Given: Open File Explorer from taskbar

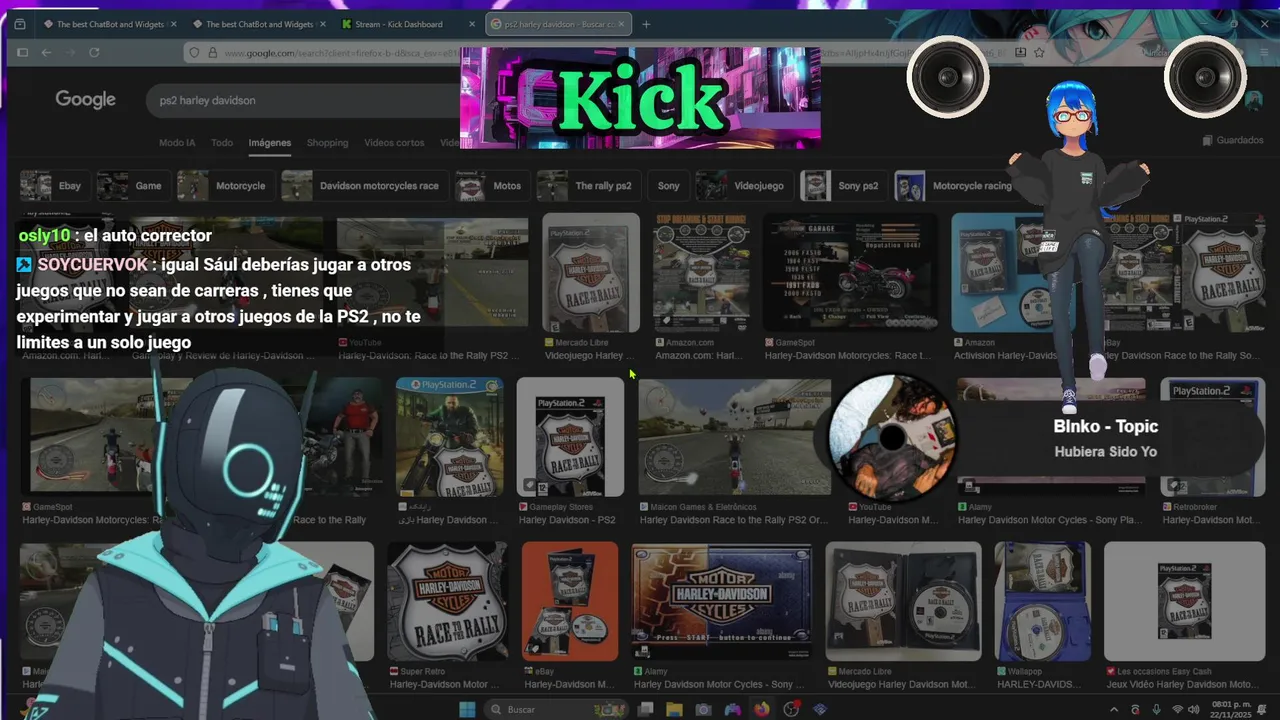Looking at the screenshot, I should 674,709.
